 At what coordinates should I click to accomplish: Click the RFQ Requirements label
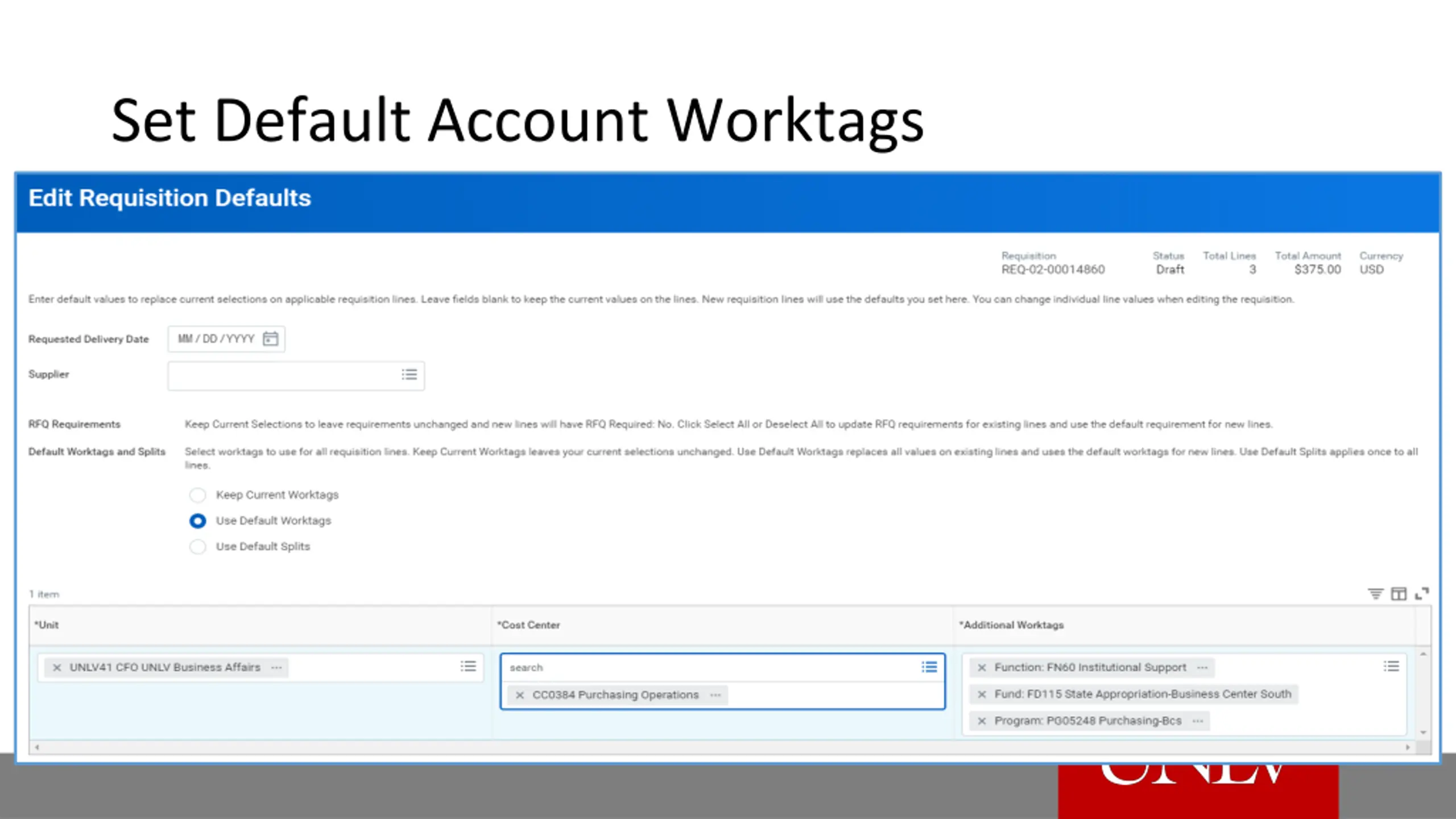click(75, 424)
